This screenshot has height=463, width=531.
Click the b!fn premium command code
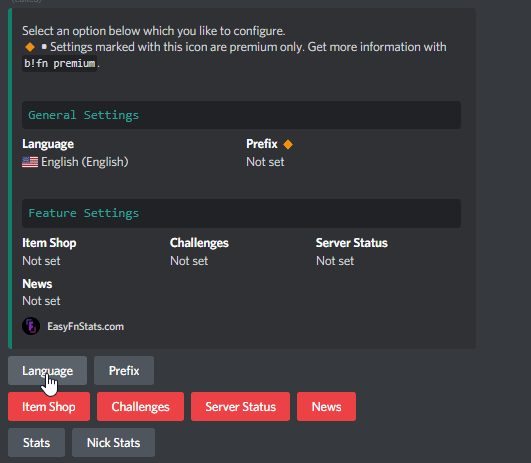click(60, 63)
